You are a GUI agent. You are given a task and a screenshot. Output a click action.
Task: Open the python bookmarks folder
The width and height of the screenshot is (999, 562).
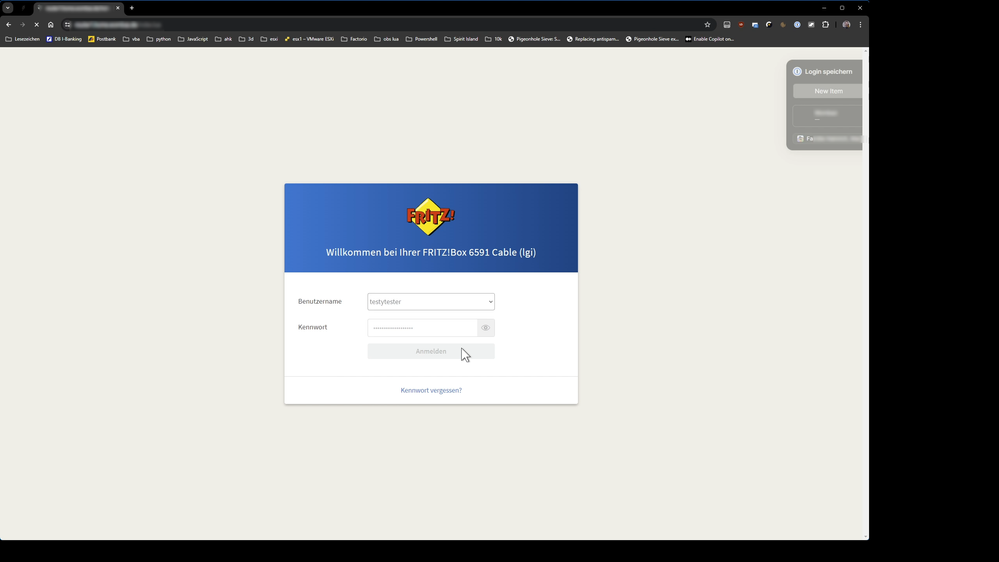coord(159,39)
